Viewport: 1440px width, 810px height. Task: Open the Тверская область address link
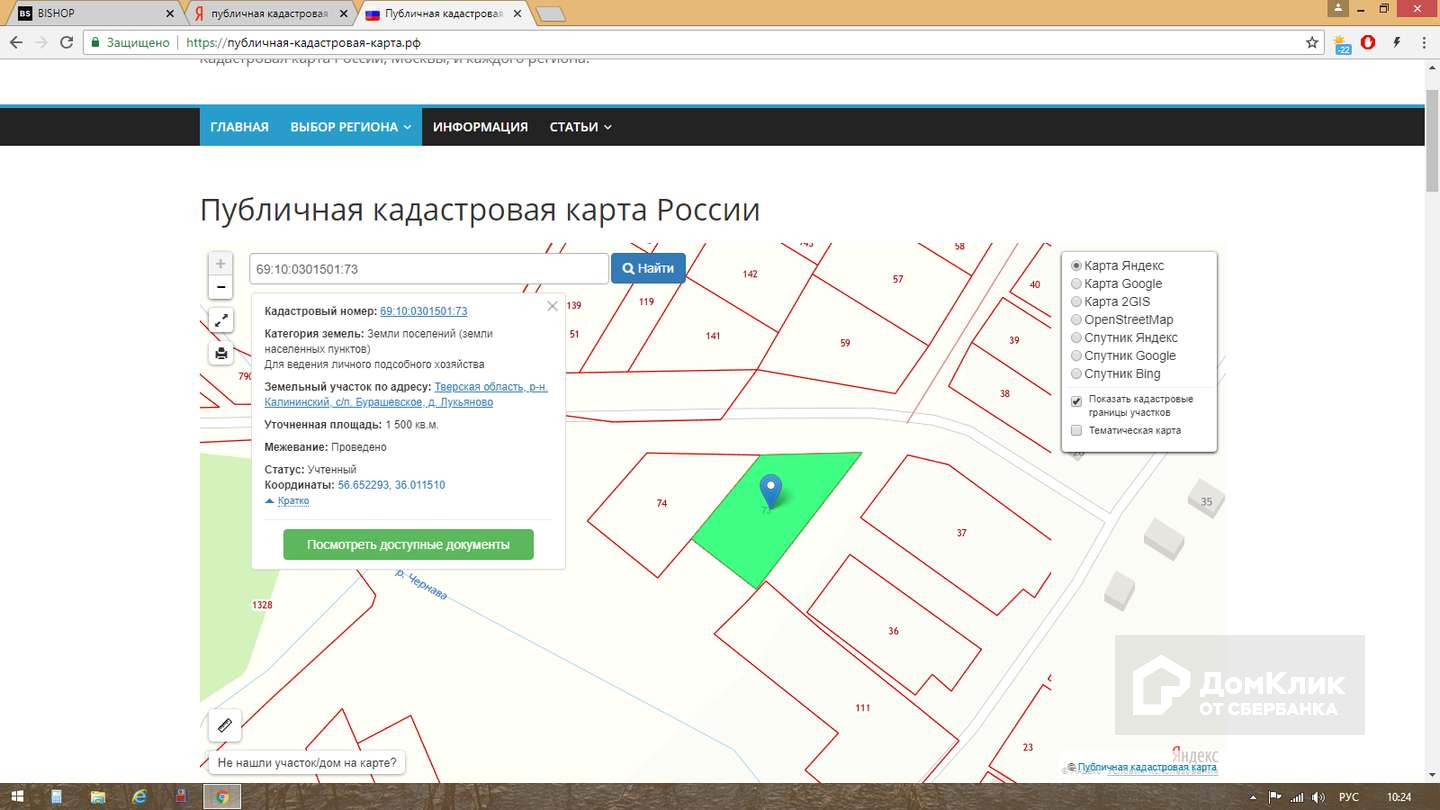click(406, 394)
